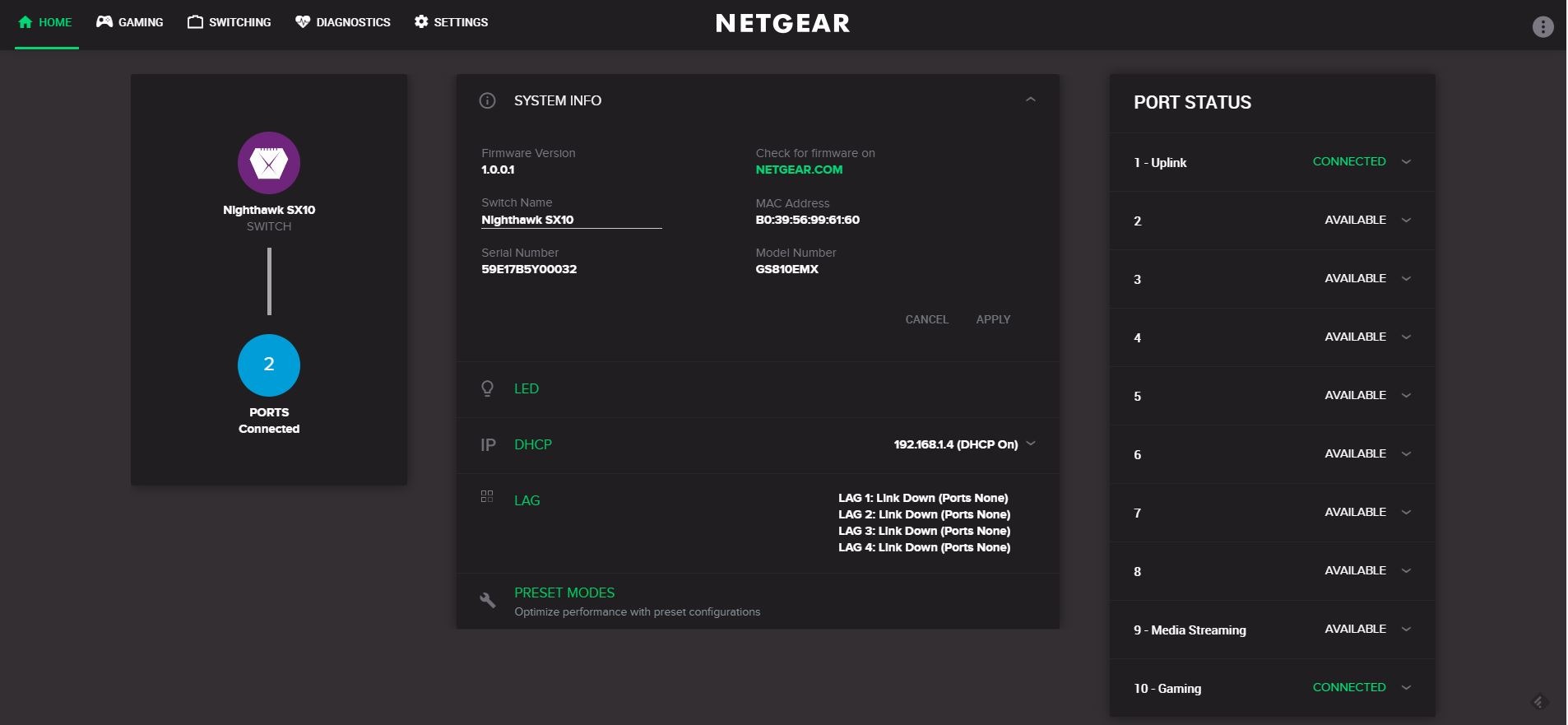Click the Switch Name input field
This screenshot has width=1568, height=725.
coord(571,220)
